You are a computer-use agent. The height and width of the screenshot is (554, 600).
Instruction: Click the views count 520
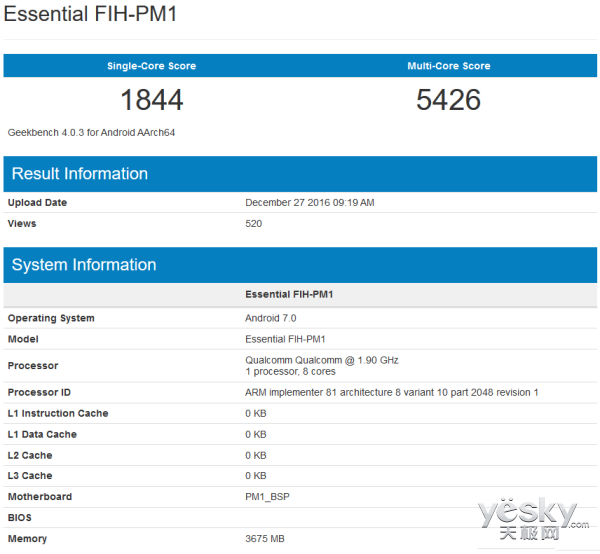coord(253,223)
